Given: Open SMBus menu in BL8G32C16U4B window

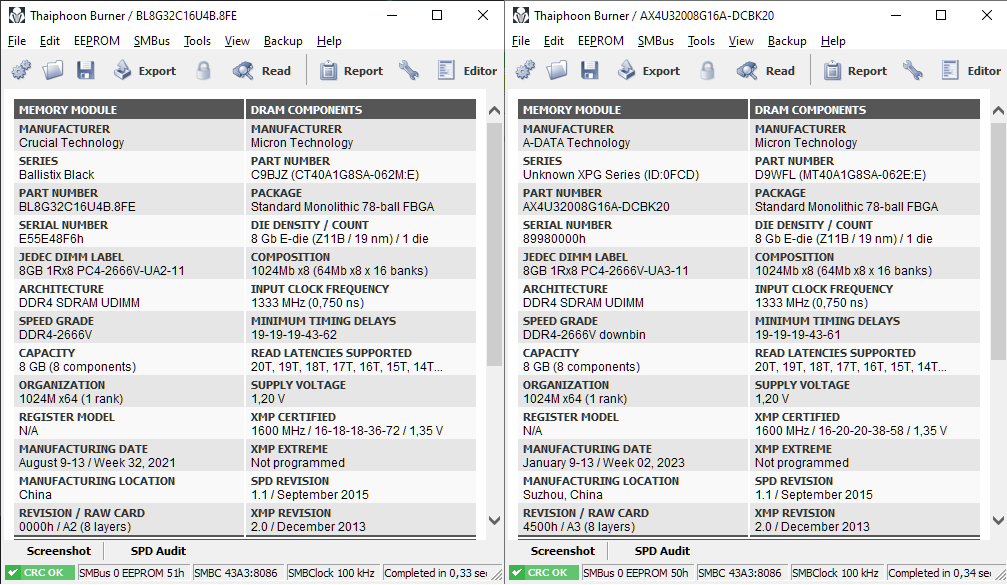Looking at the screenshot, I should 152,41.
